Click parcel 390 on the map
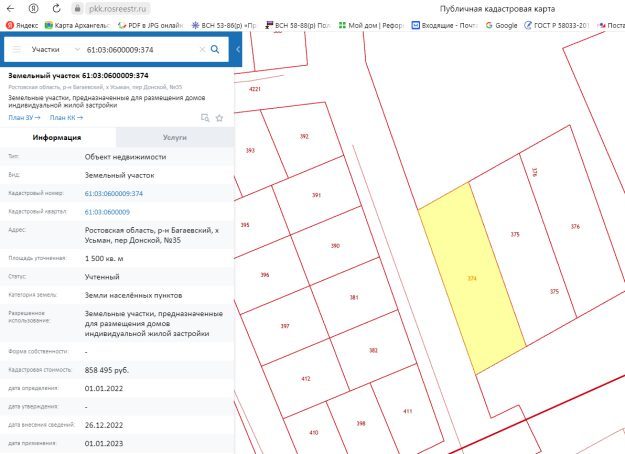 tap(335, 246)
